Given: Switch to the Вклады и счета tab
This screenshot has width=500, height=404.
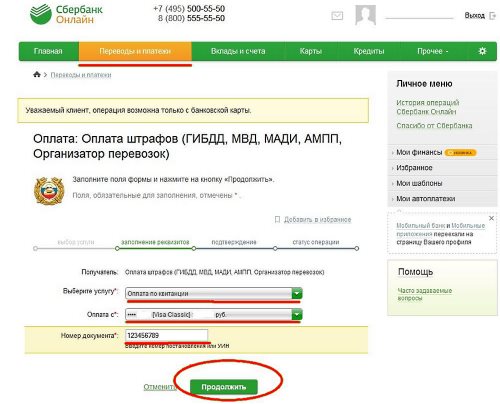Looking at the screenshot, I should click(x=238, y=51).
